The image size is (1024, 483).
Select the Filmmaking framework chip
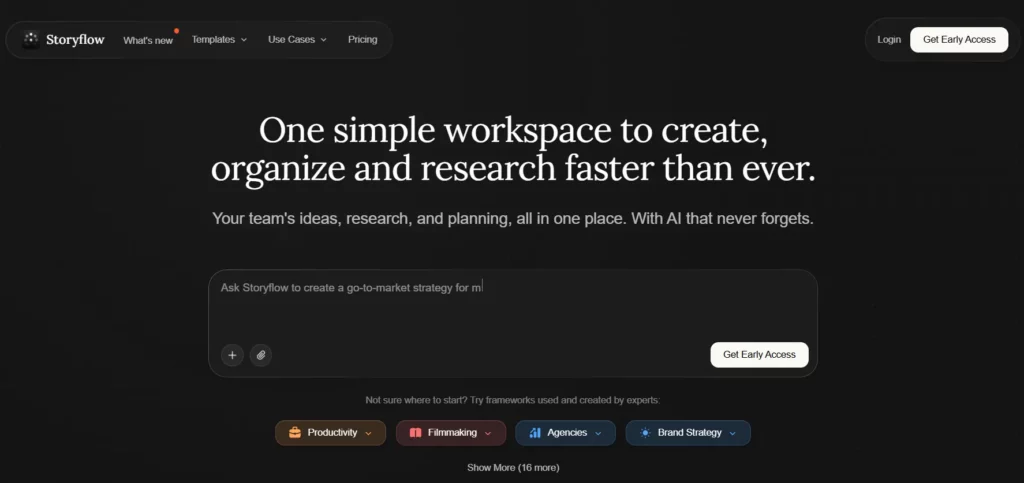click(x=451, y=433)
